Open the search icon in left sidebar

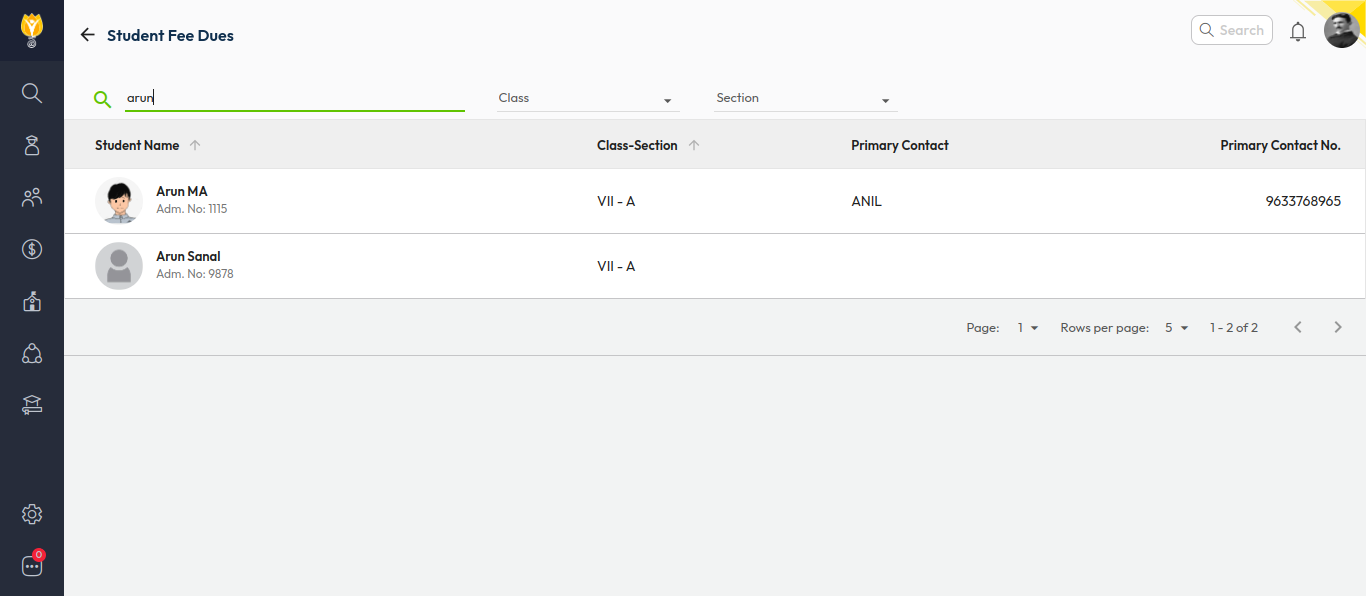coord(32,93)
